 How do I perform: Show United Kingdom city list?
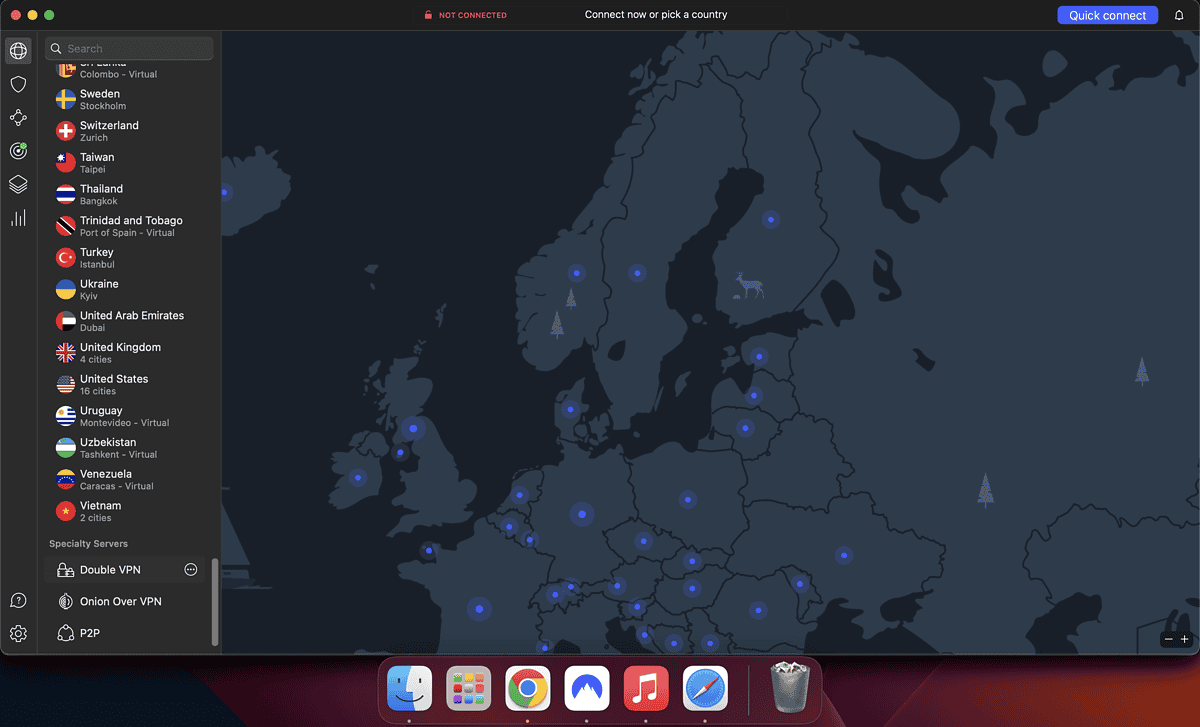(x=120, y=352)
